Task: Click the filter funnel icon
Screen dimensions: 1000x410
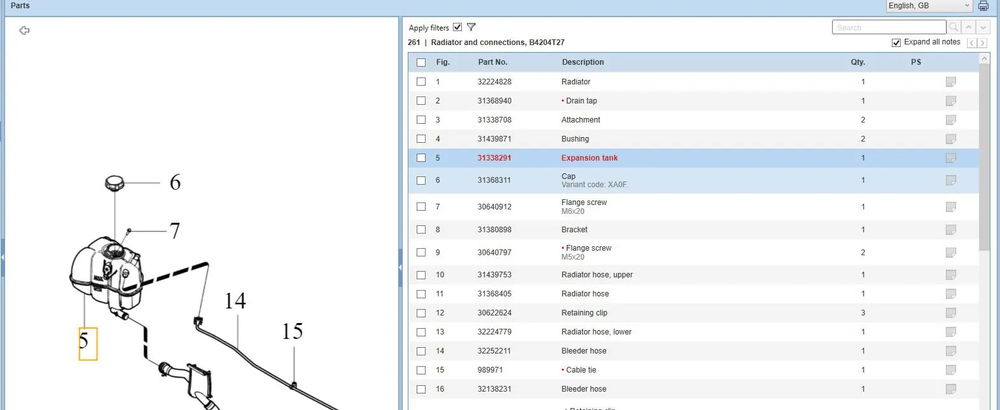Action: click(x=471, y=27)
